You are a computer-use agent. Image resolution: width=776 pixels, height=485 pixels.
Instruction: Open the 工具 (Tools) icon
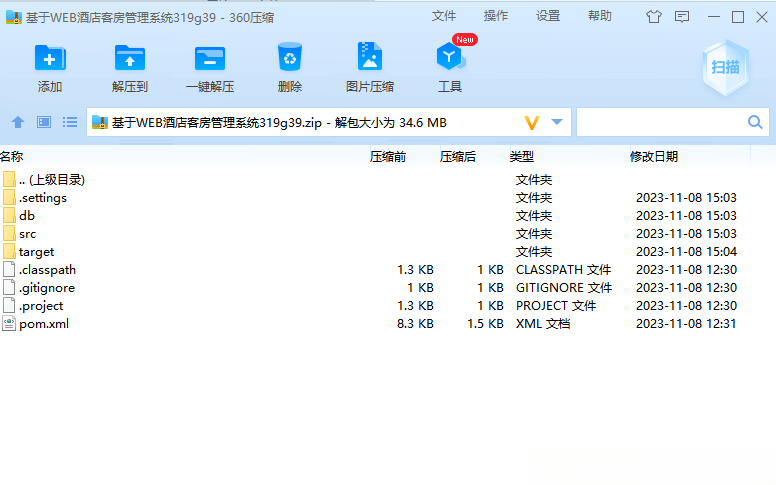(450, 56)
